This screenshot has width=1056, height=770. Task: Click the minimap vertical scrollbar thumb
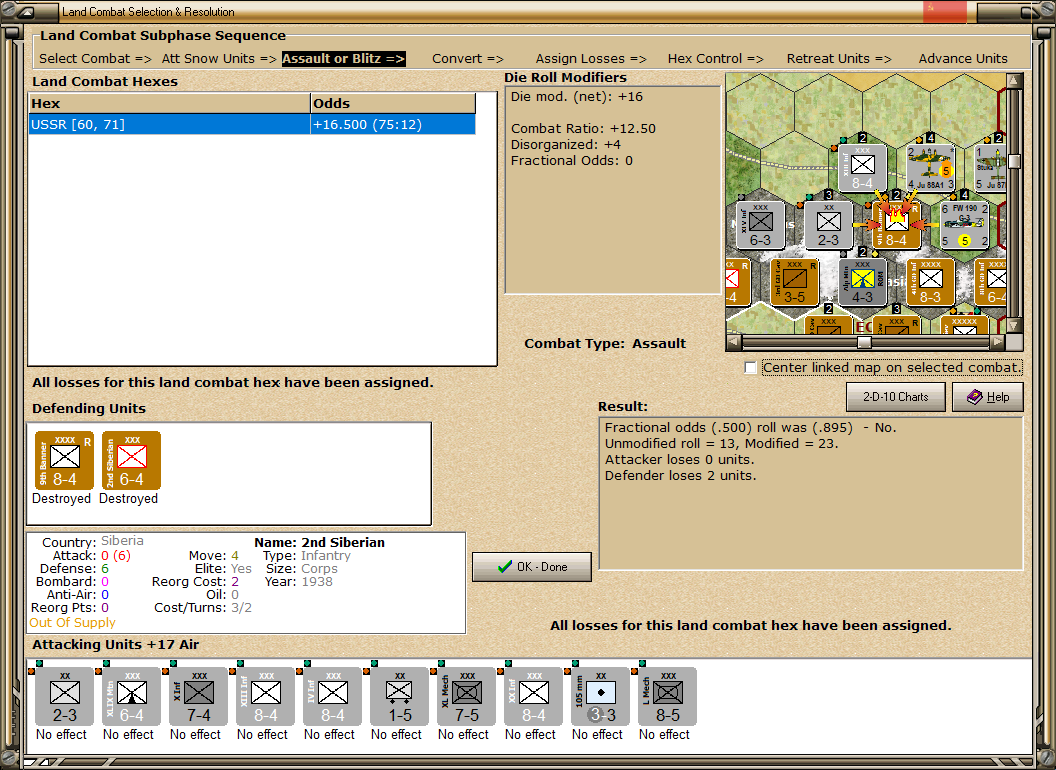coord(1014,161)
